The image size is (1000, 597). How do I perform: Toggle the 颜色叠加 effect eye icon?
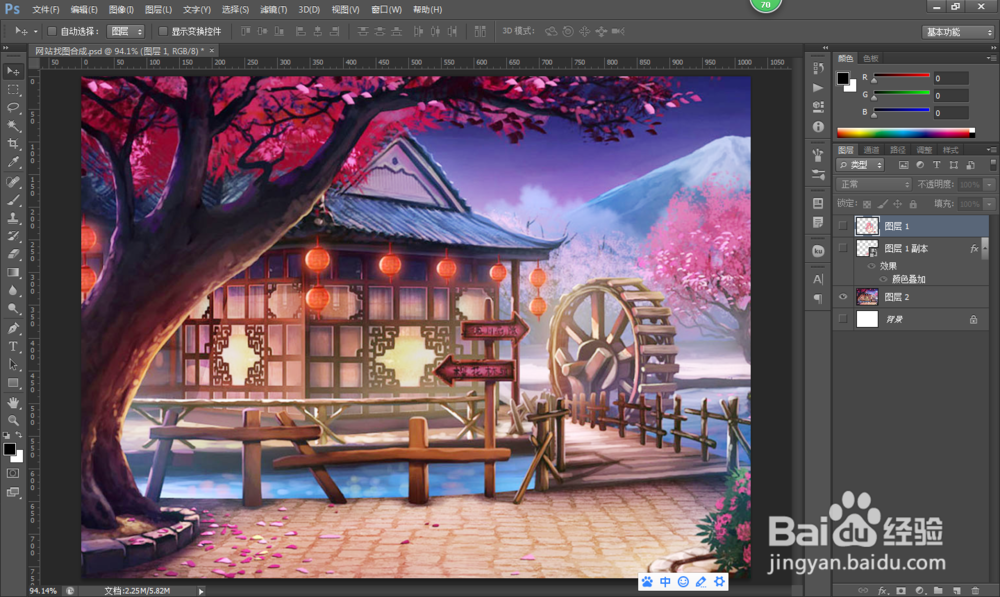883,279
